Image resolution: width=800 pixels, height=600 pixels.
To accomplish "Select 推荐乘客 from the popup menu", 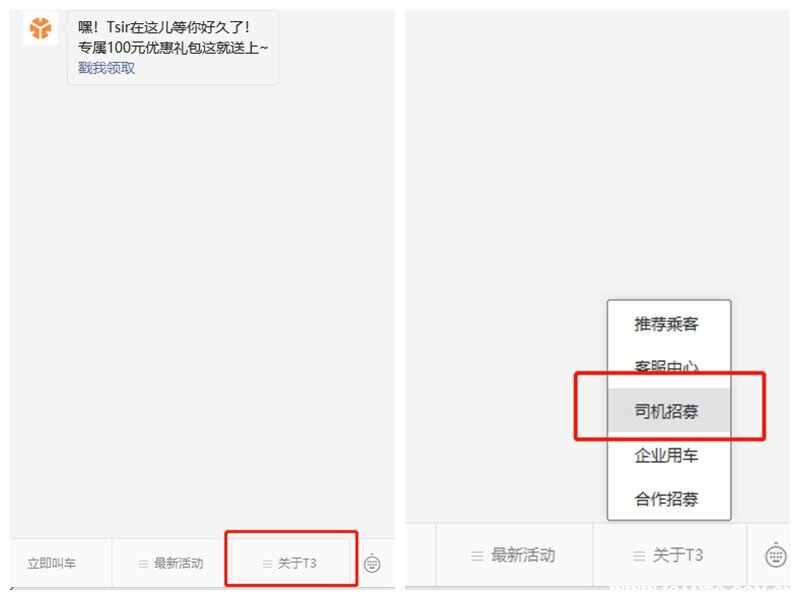I will (x=666, y=324).
